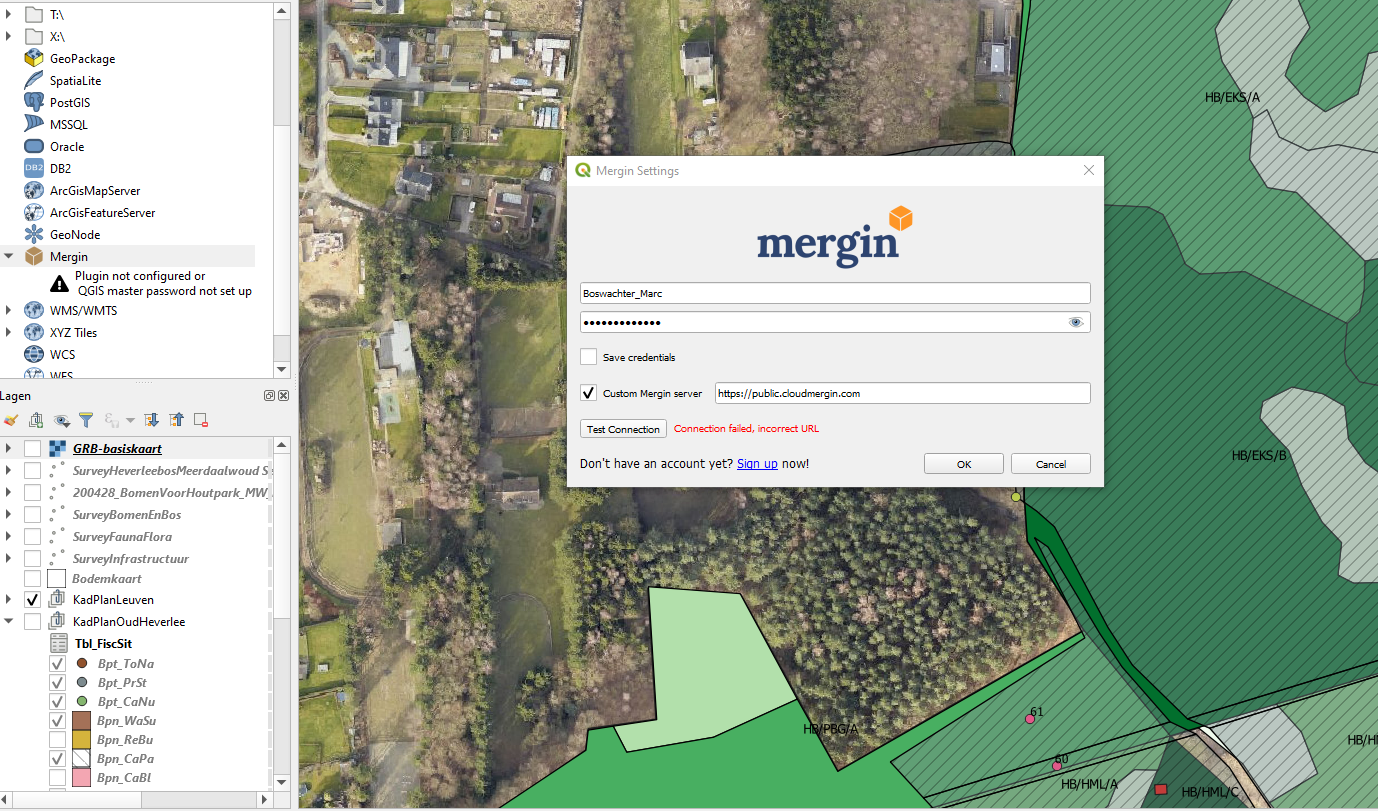Collapse the KadPlanOudHeverlee layer
Image resolution: width=1378 pixels, height=811 pixels.
(x=8, y=621)
